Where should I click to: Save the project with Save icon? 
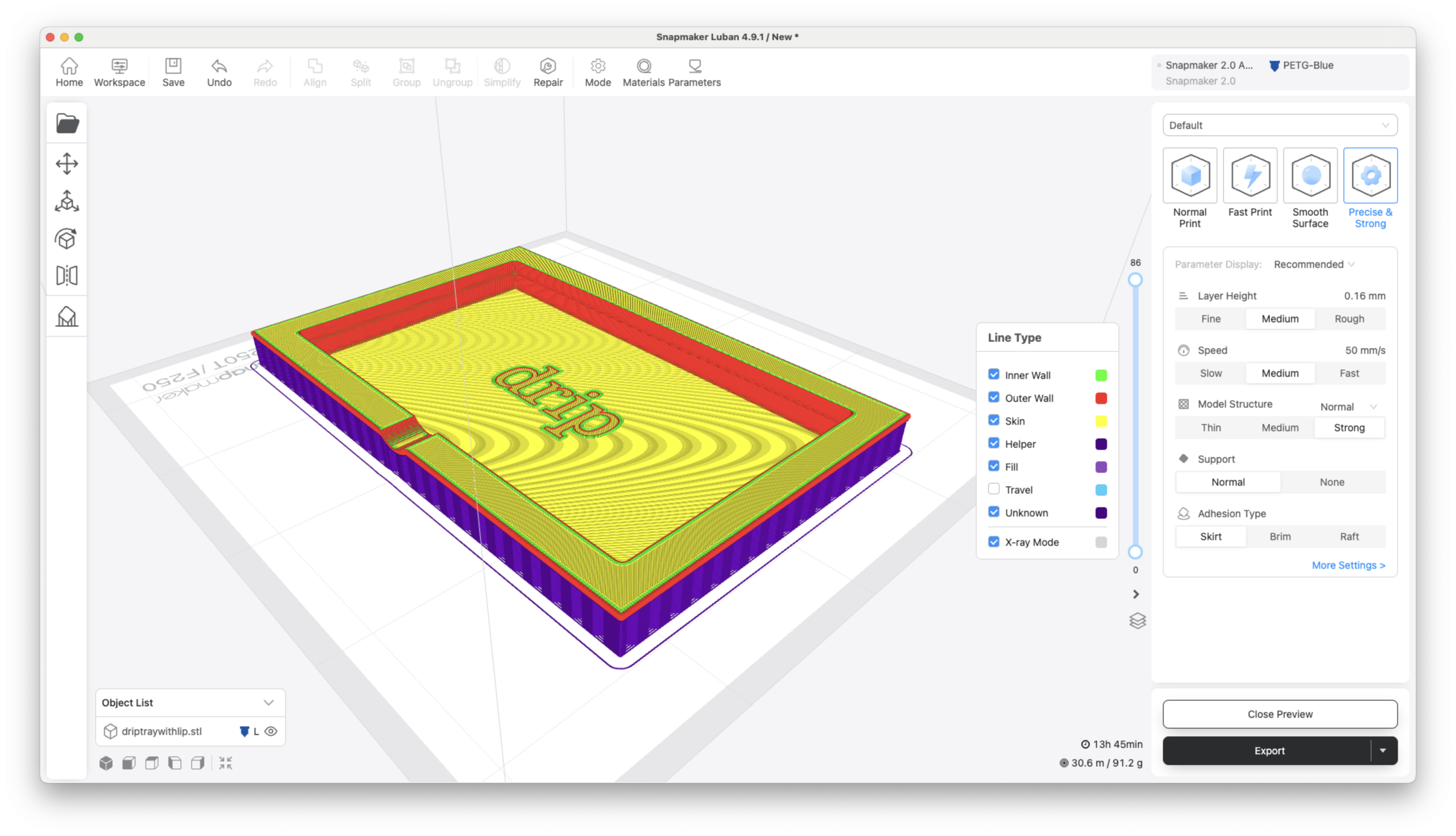click(173, 72)
